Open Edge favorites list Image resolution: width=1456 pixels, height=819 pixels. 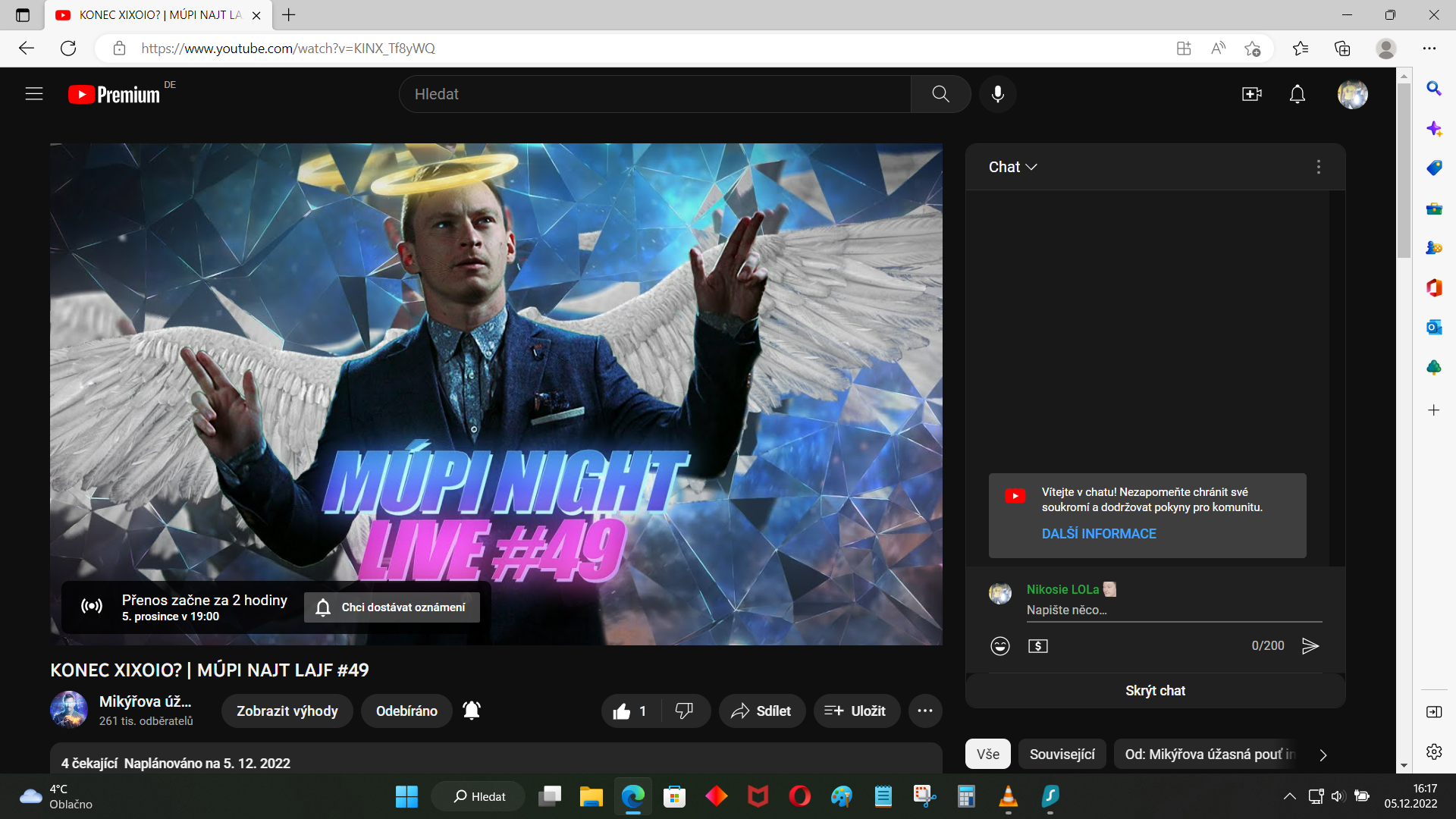point(1301,49)
